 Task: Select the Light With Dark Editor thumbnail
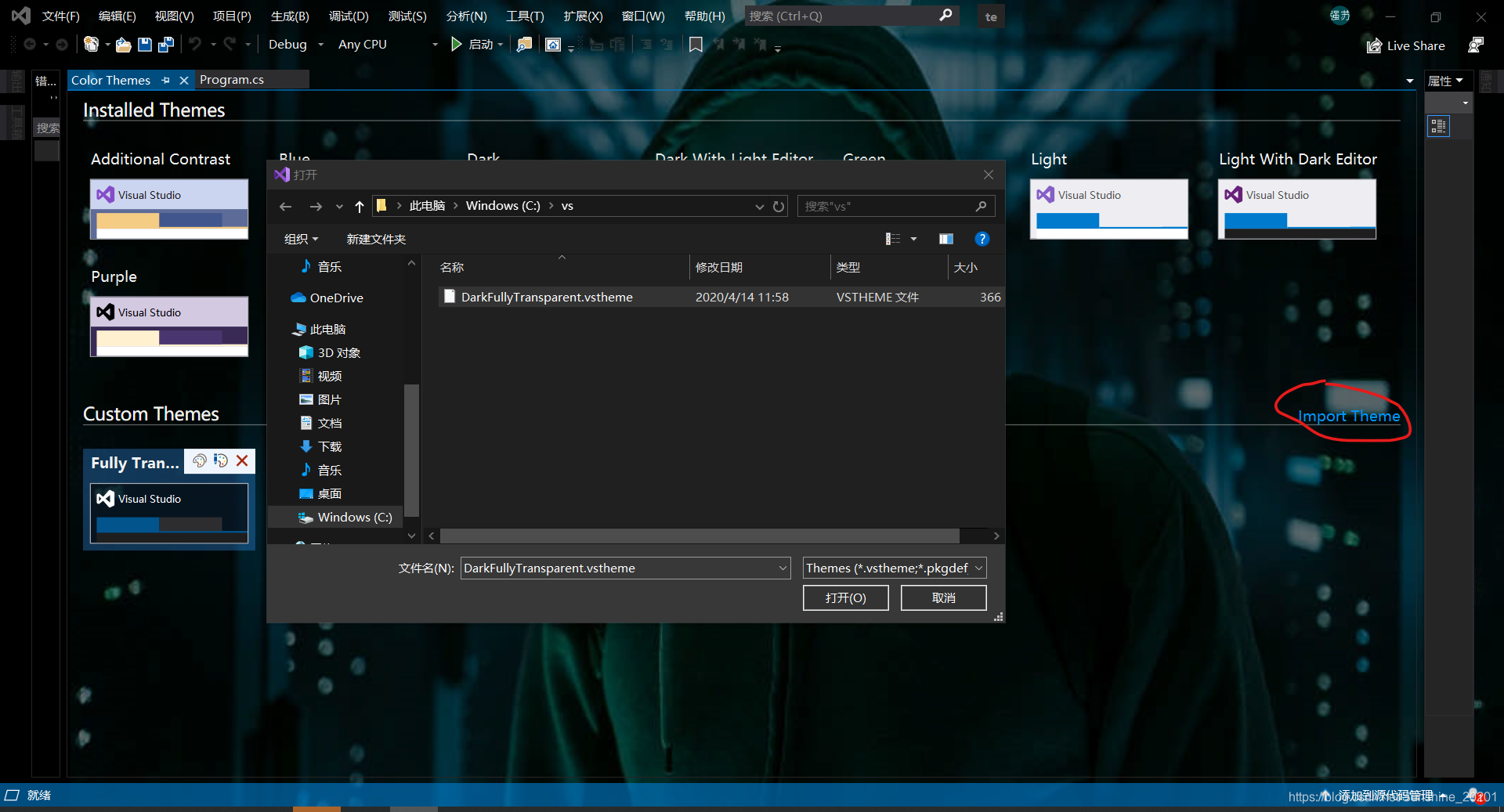(x=1296, y=209)
